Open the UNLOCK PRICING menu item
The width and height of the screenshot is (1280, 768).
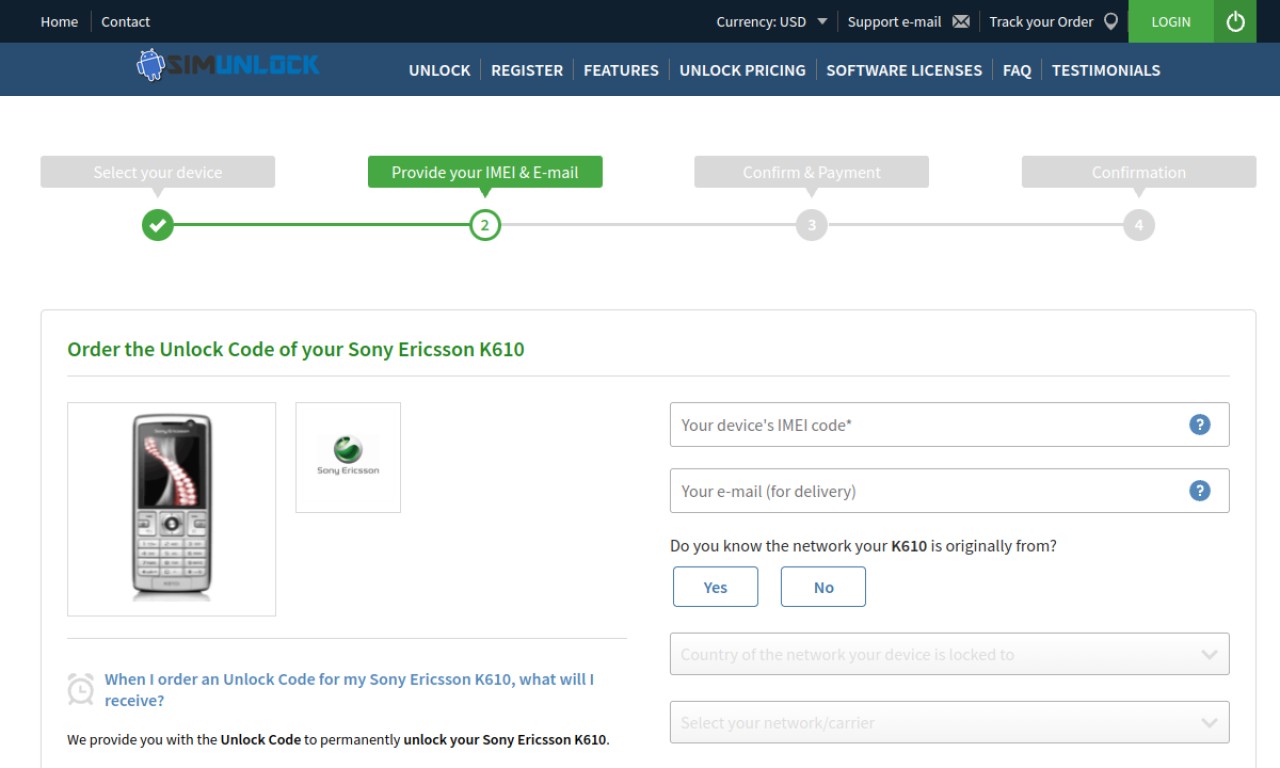tap(742, 70)
